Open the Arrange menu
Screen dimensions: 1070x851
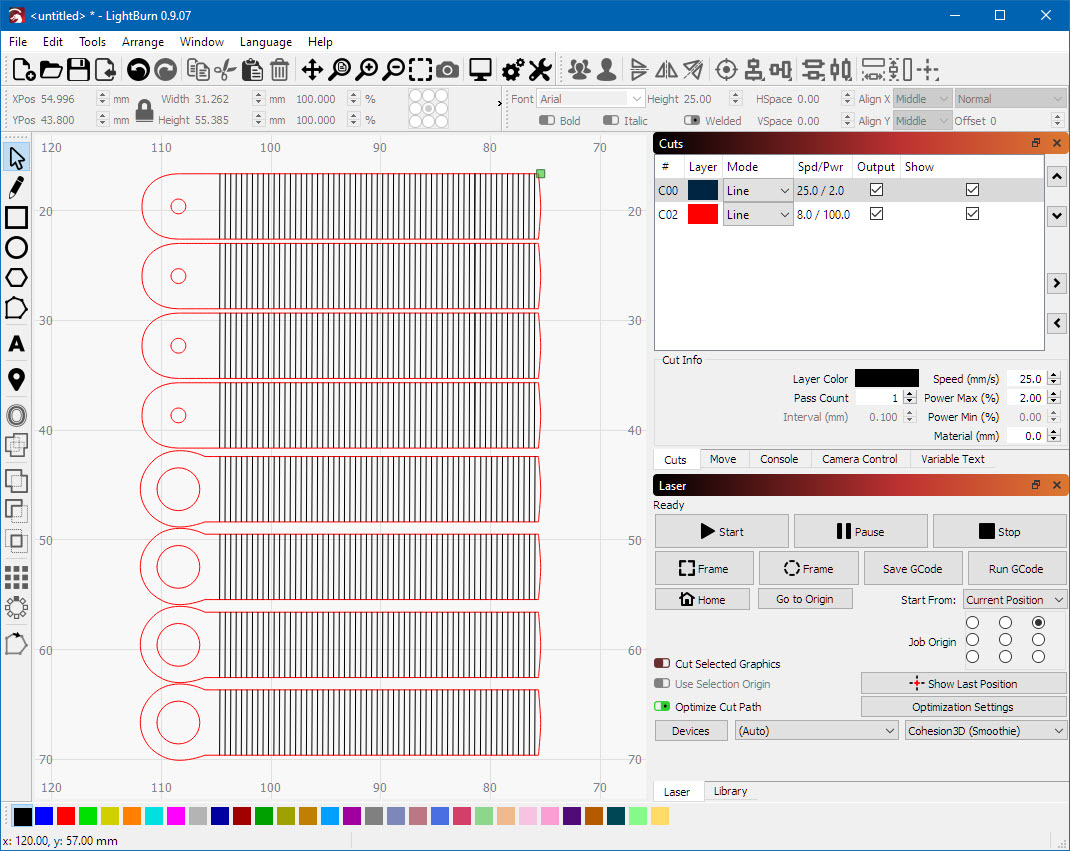pyautogui.click(x=143, y=42)
